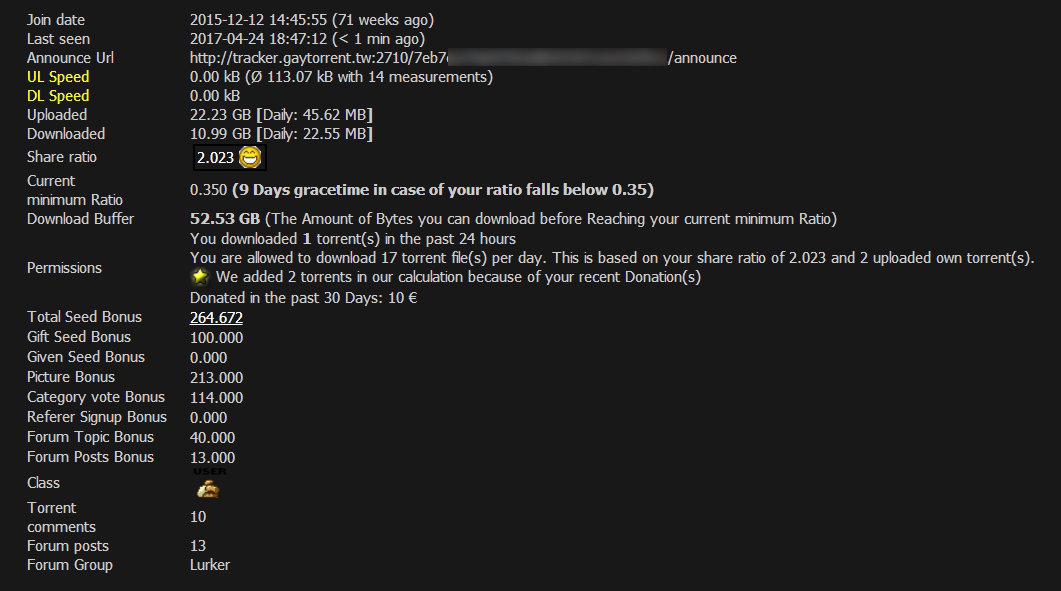Click the smiley icon beside share ratio

tap(250, 157)
